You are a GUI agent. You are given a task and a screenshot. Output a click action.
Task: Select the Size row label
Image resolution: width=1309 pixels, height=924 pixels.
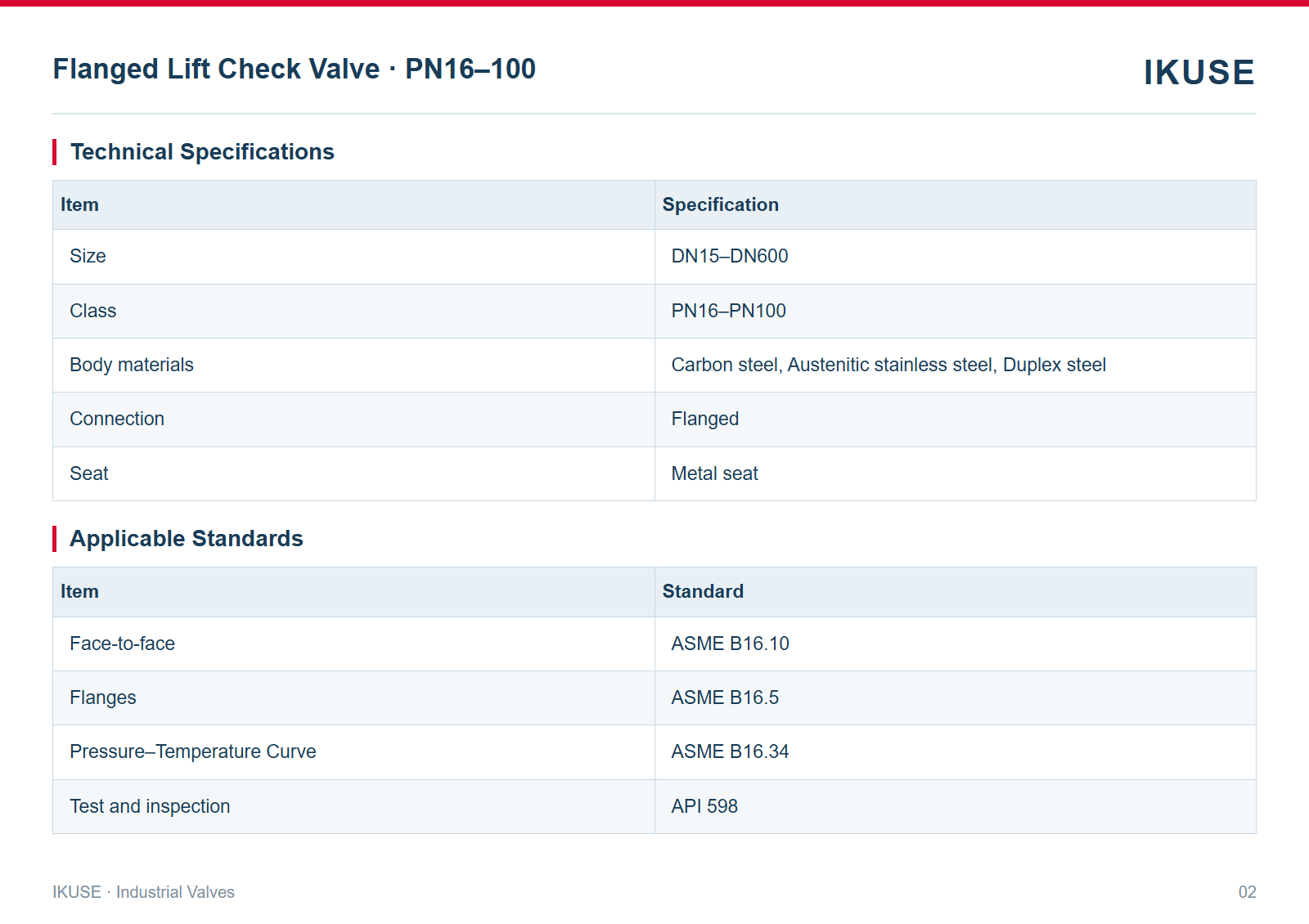pos(88,256)
